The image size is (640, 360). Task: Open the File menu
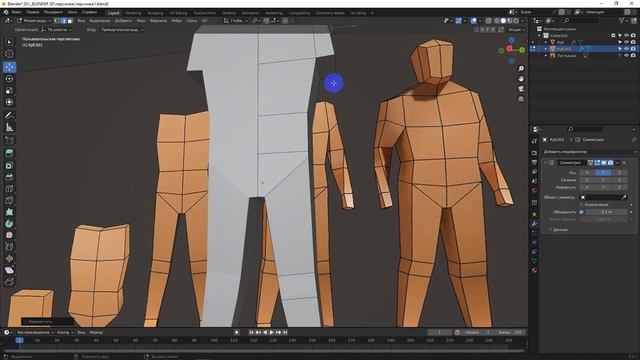[x=17, y=12]
